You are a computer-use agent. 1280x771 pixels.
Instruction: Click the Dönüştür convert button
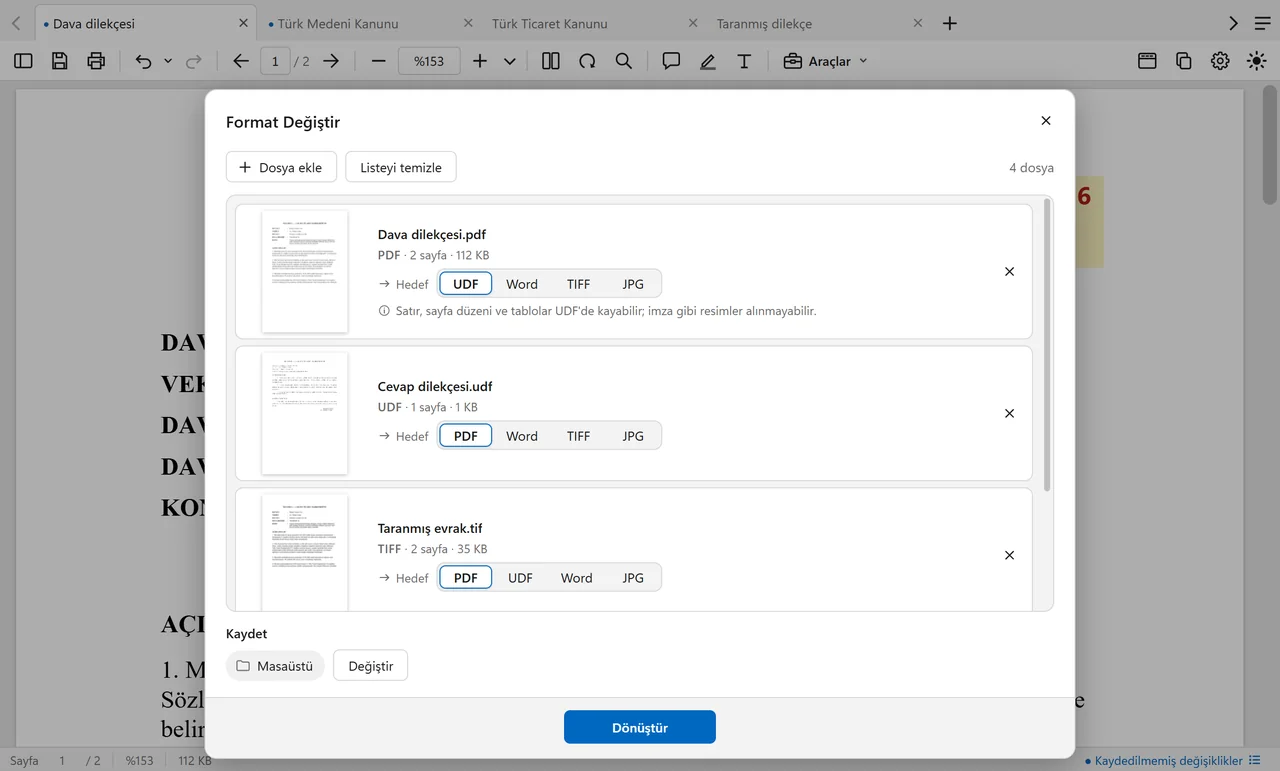coord(640,727)
